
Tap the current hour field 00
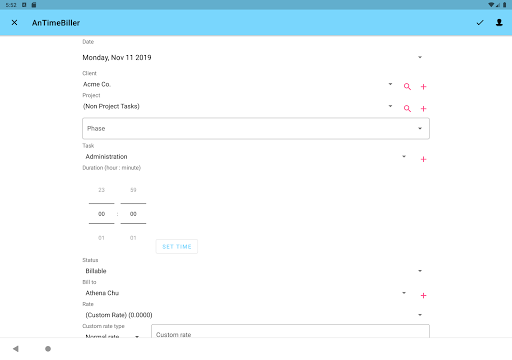(x=101, y=214)
